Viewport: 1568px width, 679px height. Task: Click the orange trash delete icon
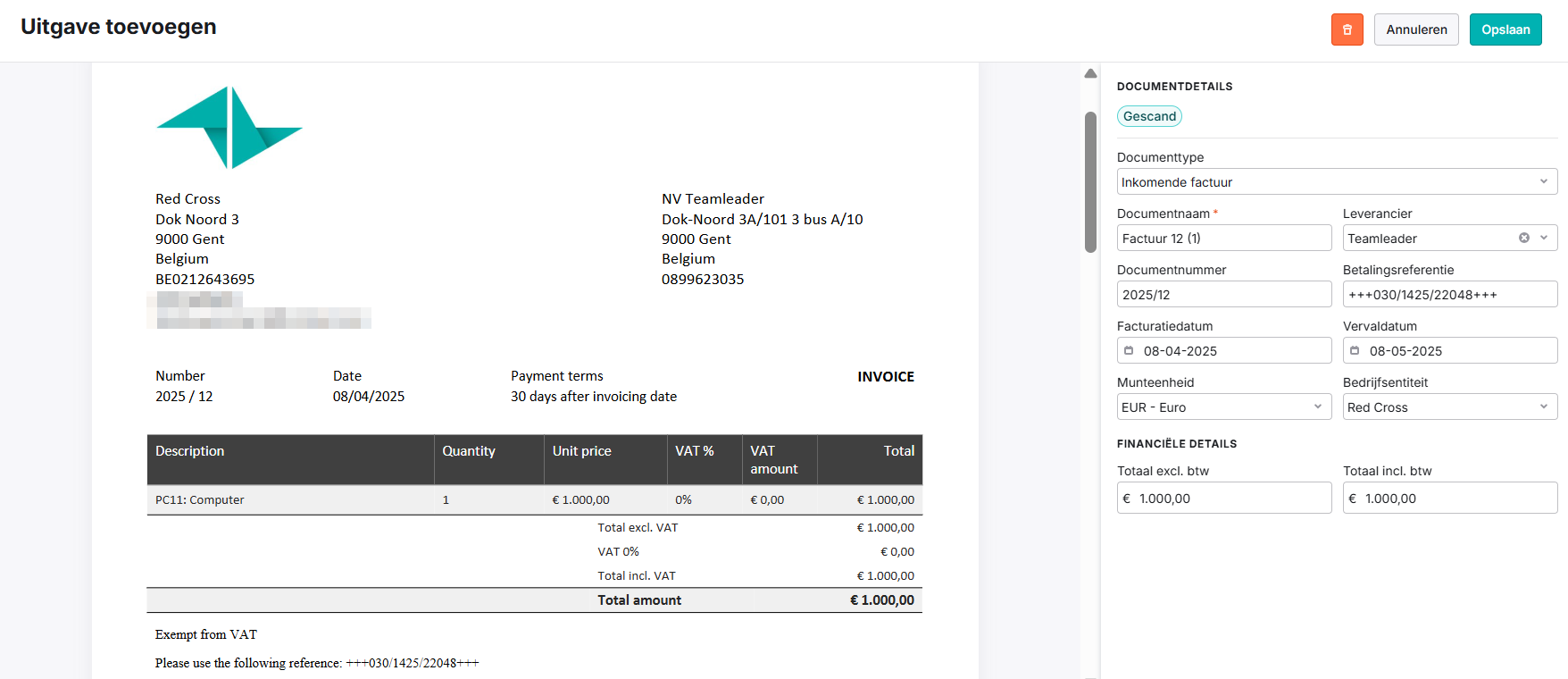pos(1347,29)
